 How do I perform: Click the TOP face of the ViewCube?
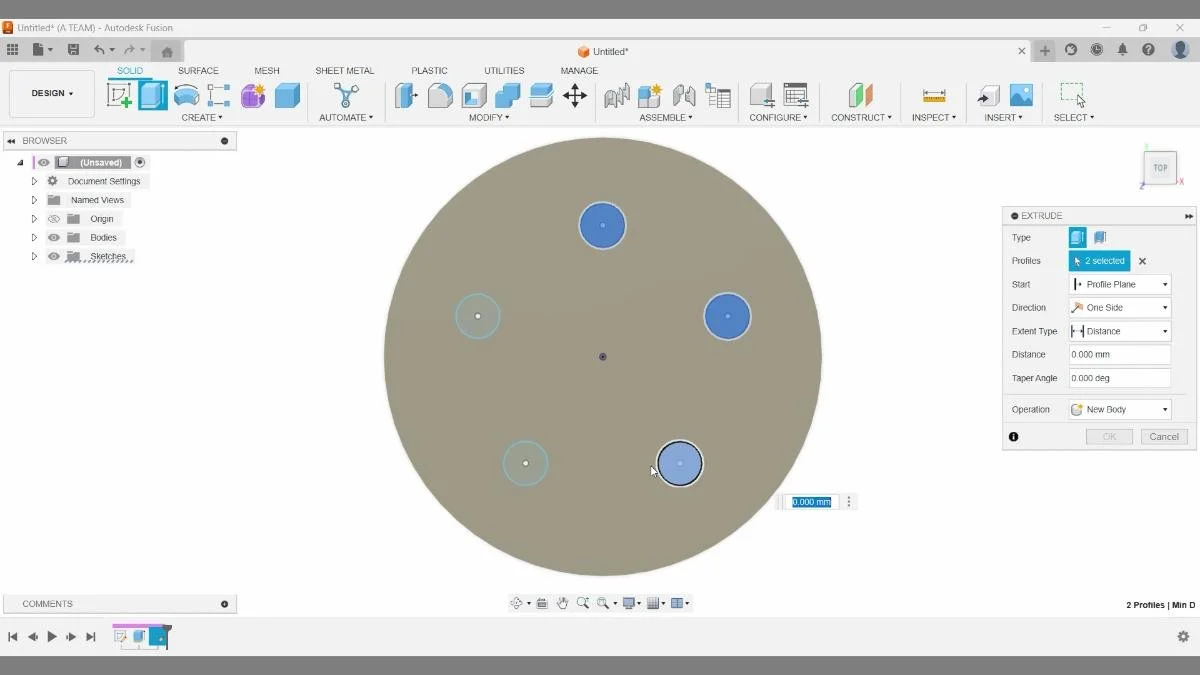[1159, 168]
